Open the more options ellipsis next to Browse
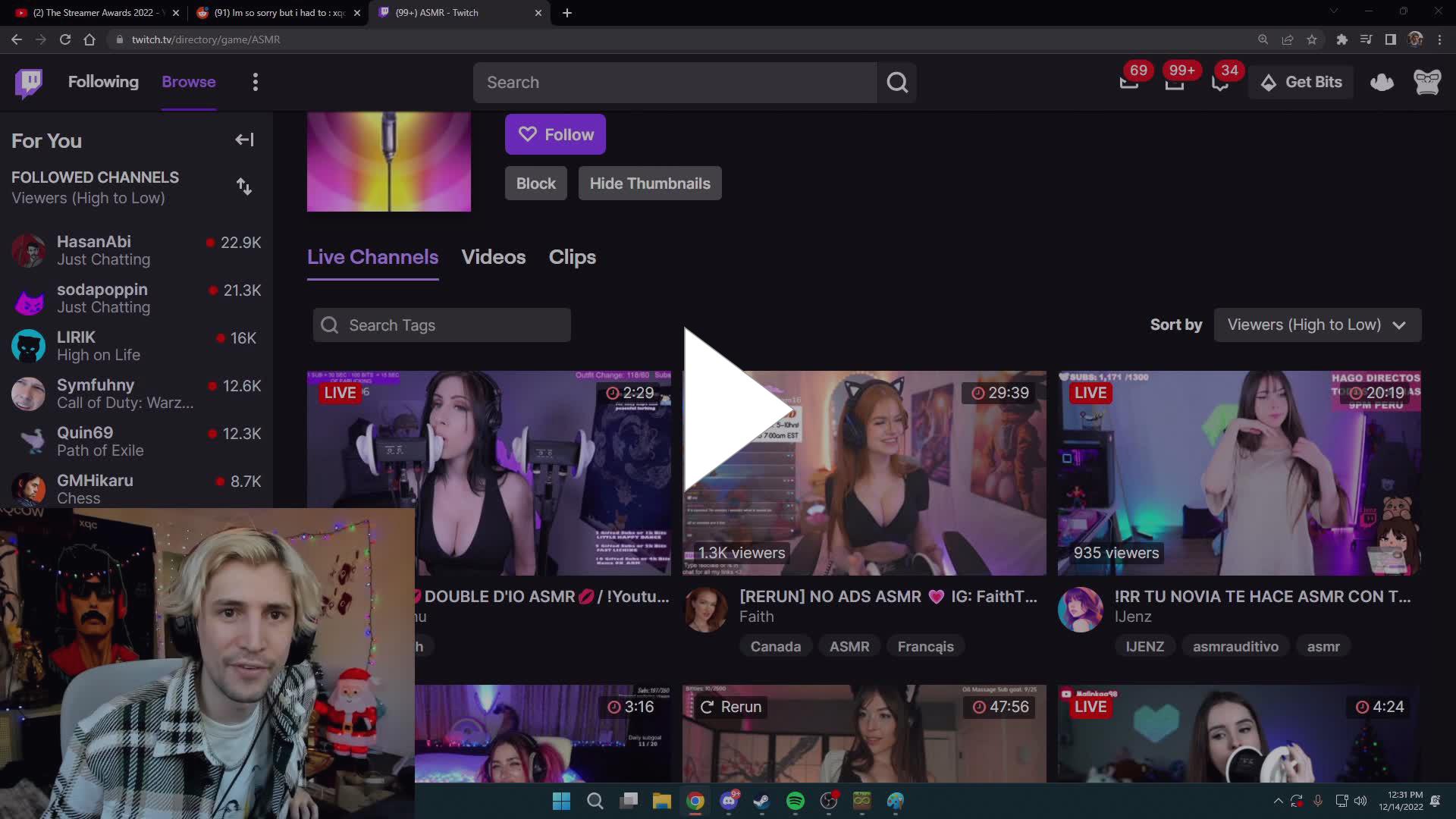1456x819 pixels. 256,82
